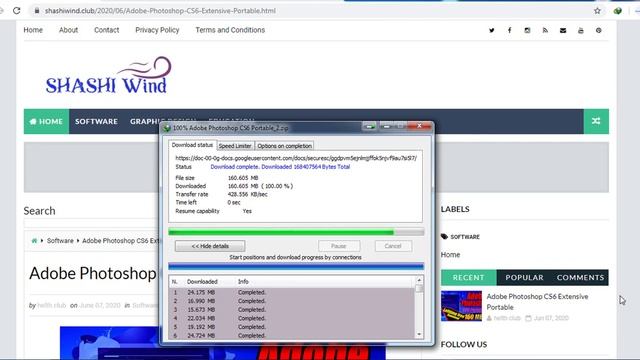Click the June 07, 2020 post date
The width and height of the screenshot is (640, 360).
pyautogui.click(x=100, y=305)
